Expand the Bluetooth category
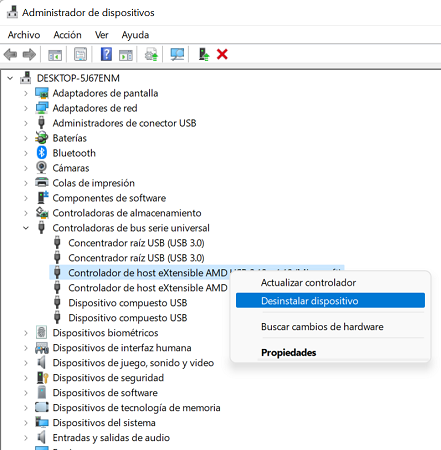 click(26, 153)
